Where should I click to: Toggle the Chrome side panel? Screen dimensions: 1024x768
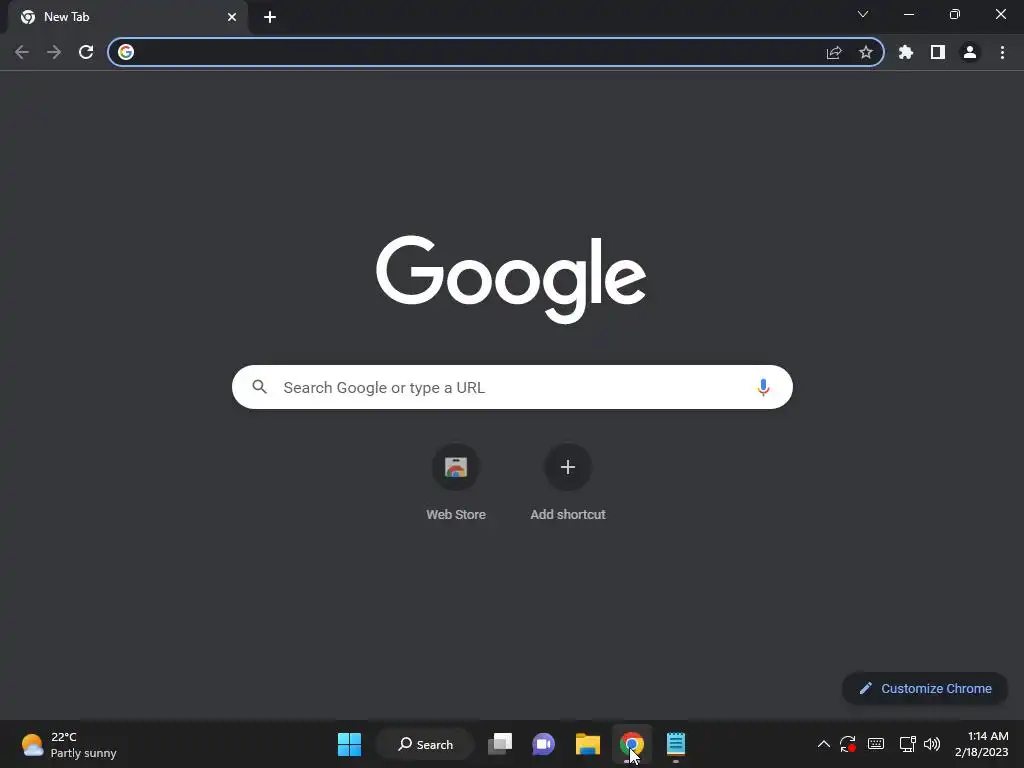click(x=938, y=52)
